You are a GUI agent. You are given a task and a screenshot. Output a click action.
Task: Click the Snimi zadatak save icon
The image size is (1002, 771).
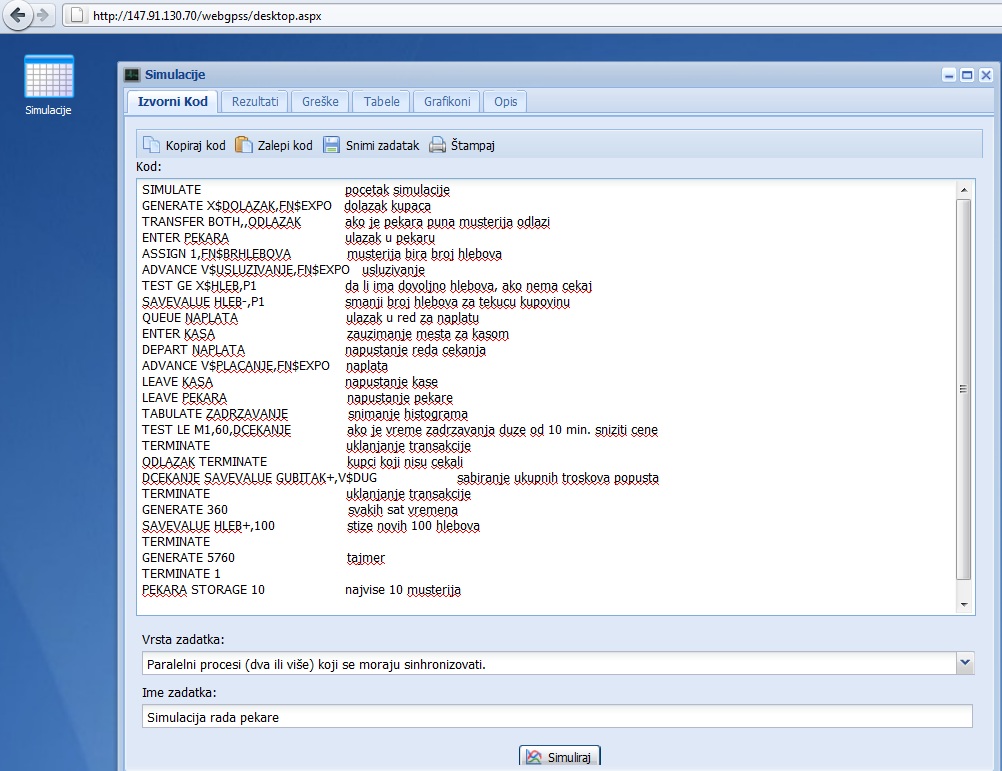331,144
